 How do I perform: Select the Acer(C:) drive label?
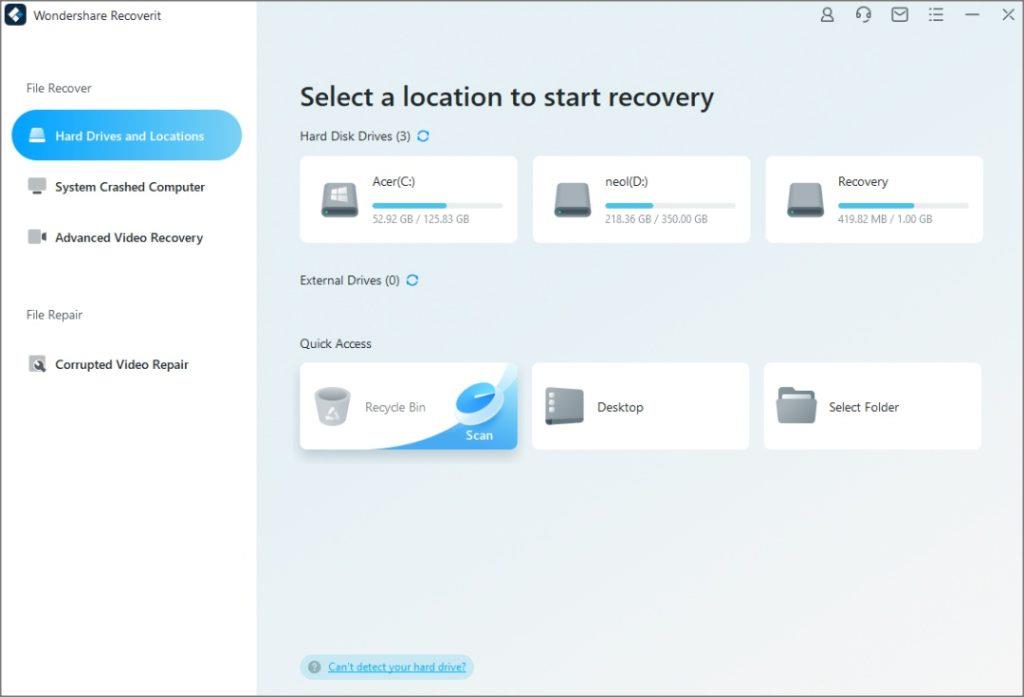click(394, 182)
